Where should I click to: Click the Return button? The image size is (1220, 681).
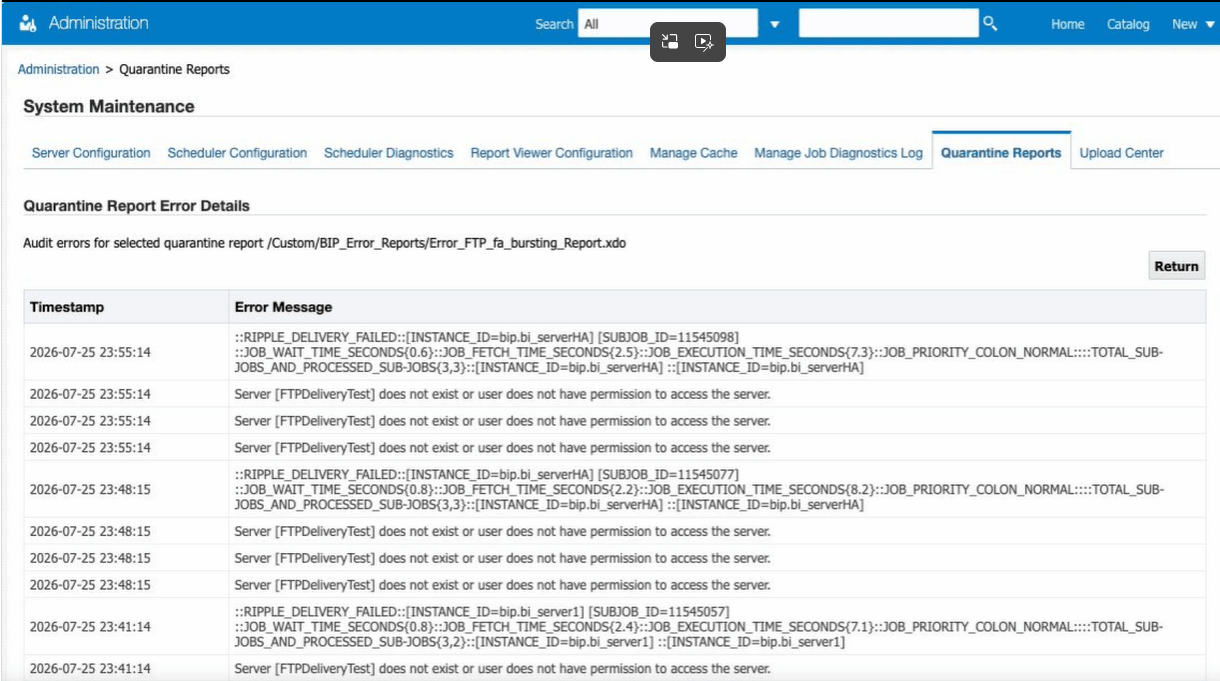1177,266
